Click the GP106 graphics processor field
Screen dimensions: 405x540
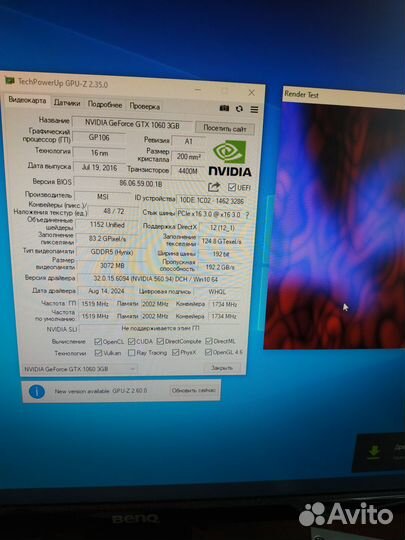[99, 137]
